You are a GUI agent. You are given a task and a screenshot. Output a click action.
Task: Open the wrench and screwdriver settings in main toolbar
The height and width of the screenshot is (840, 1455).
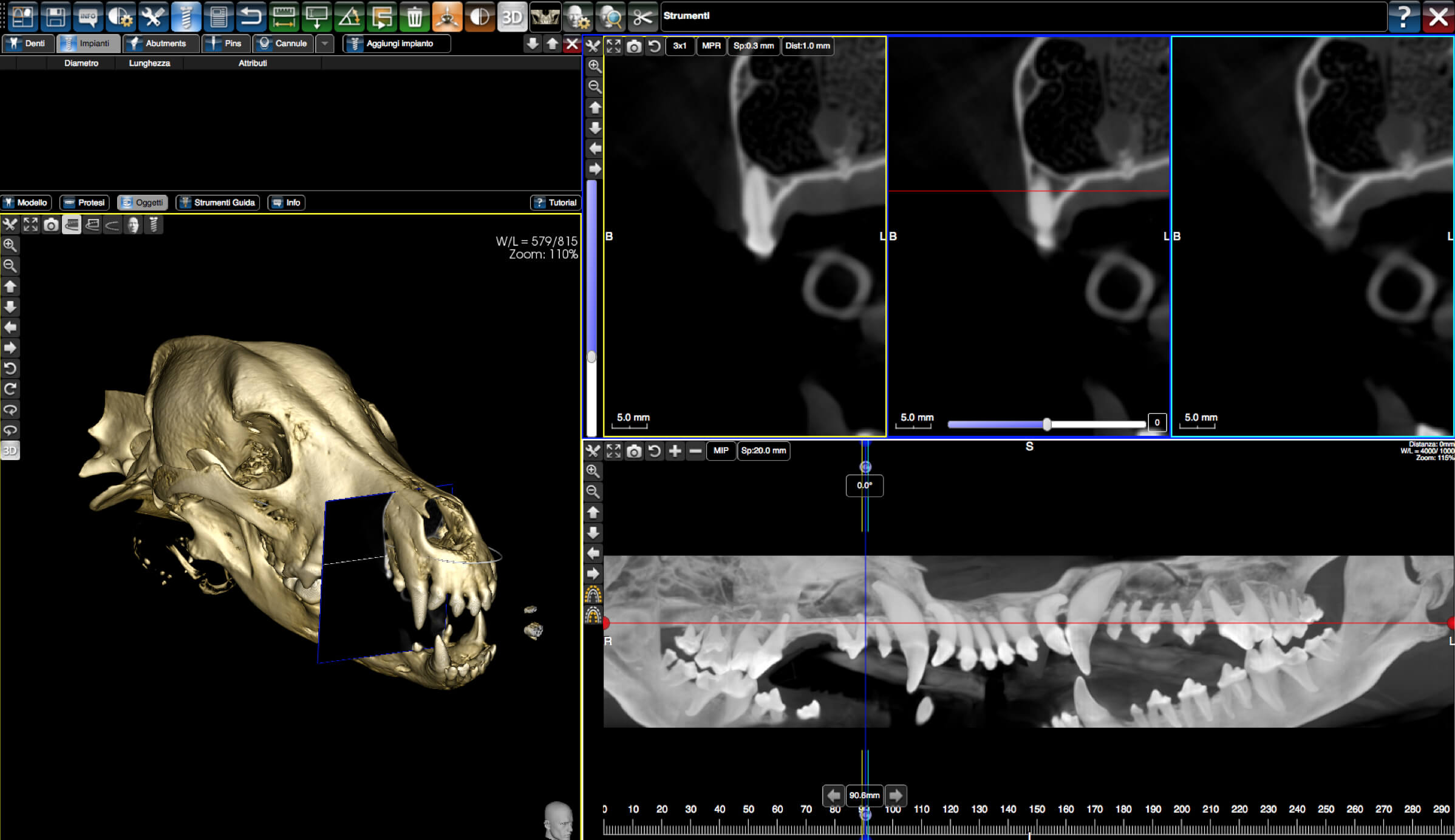(x=153, y=16)
